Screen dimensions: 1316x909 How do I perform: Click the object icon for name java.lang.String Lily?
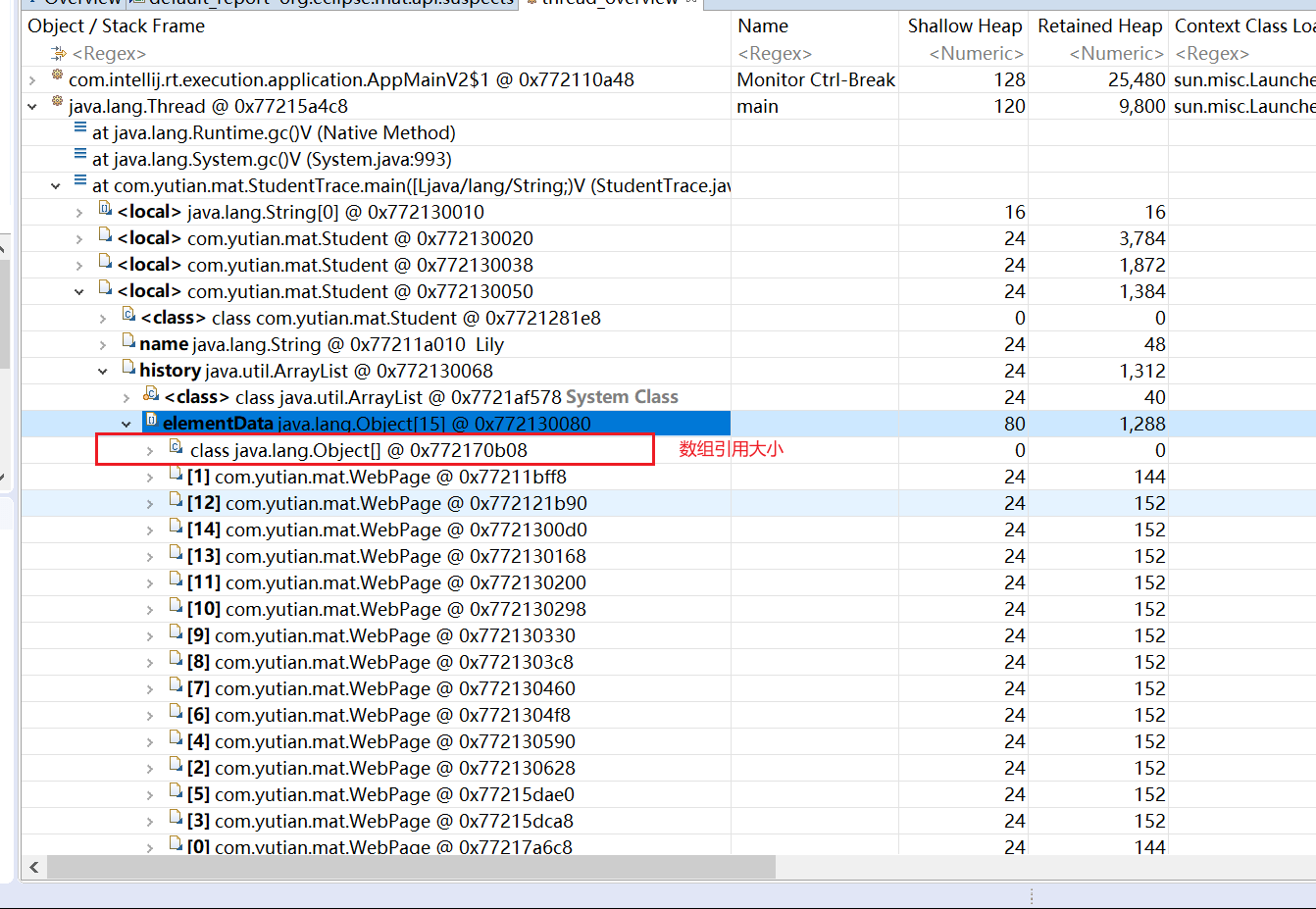pos(128,341)
